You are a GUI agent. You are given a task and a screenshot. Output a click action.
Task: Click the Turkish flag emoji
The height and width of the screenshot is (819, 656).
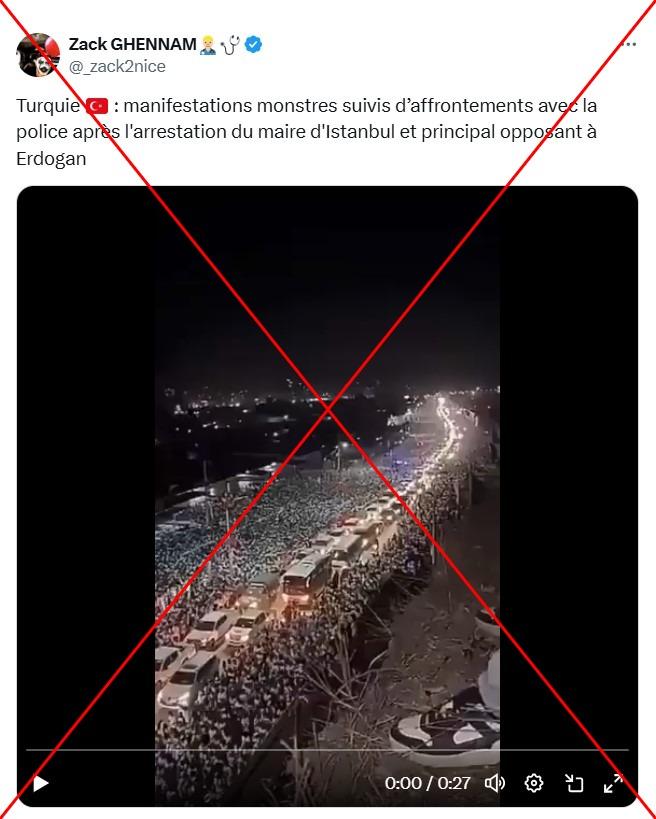[97, 106]
